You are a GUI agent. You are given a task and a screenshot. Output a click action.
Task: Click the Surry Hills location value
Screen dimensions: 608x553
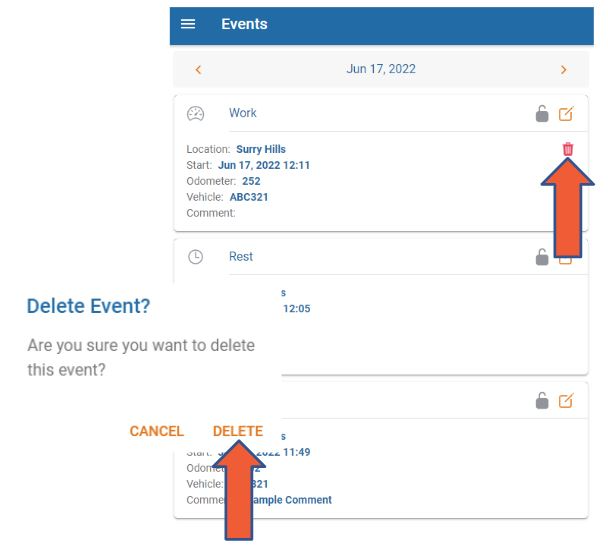[x=260, y=150]
